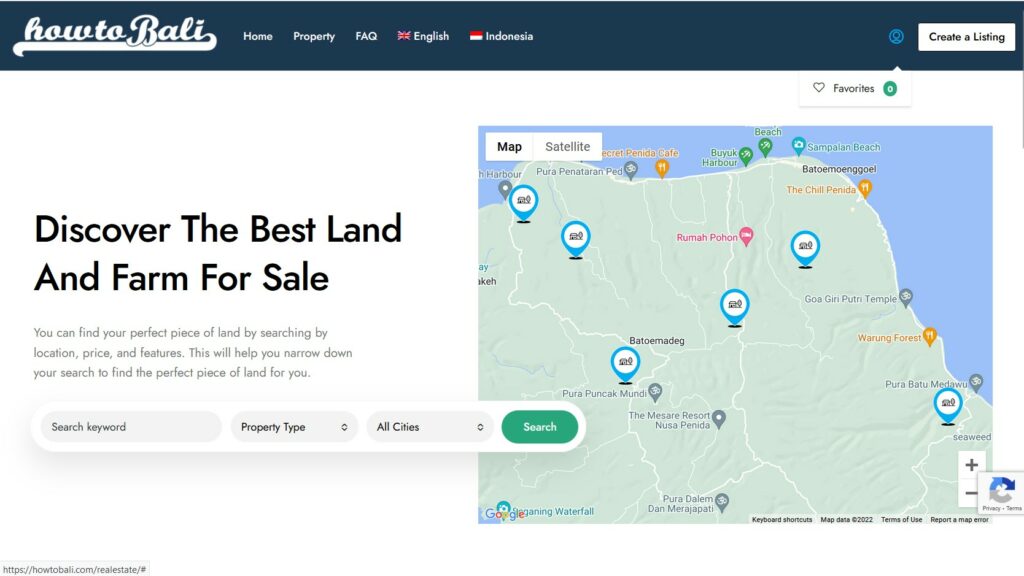Open the Property Type dropdown
The image size is (1024, 576).
294,427
